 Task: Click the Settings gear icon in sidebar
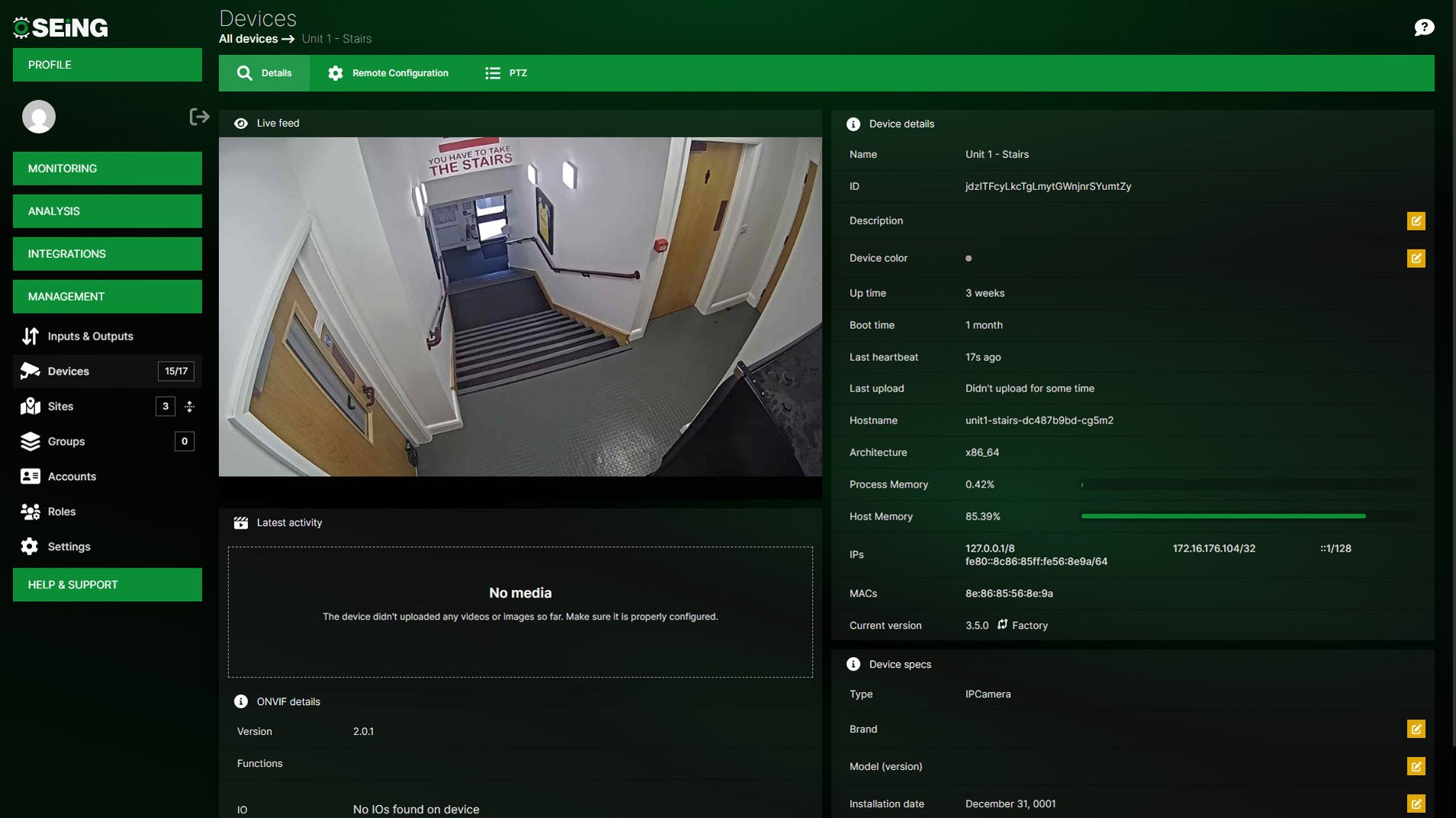coord(30,547)
